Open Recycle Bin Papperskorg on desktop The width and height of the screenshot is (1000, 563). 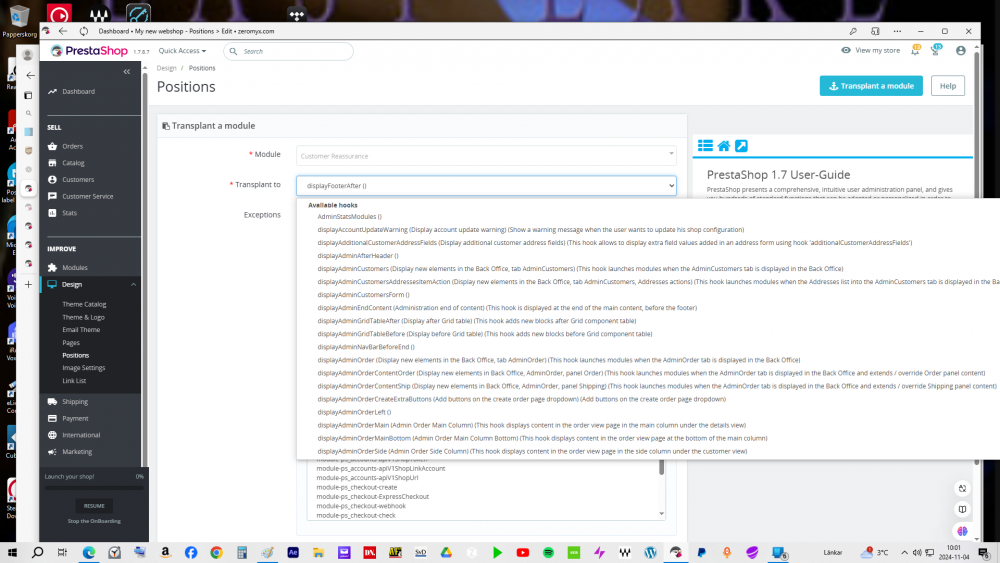pyautogui.click(x=19, y=20)
